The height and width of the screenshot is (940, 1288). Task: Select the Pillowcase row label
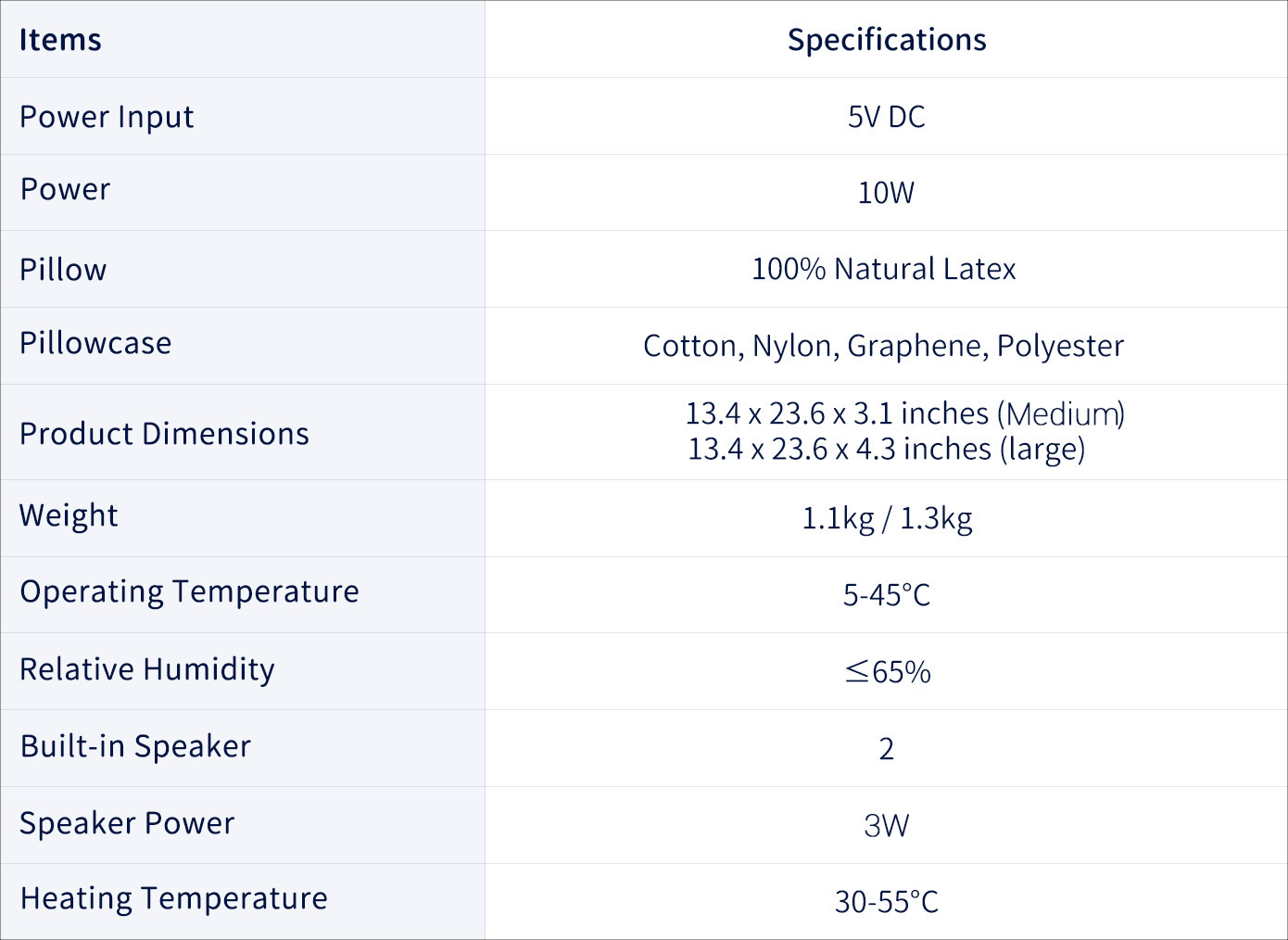click(95, 343)
